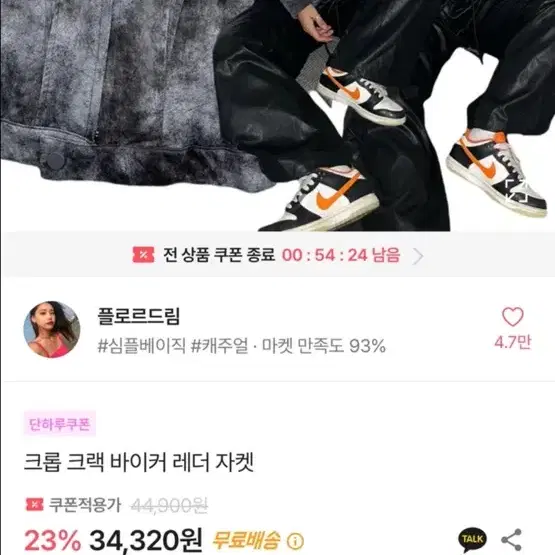Click the 쿠폰적용가 coupon icon
Screen dimensions: 555x555
click(x=34, y=504)
